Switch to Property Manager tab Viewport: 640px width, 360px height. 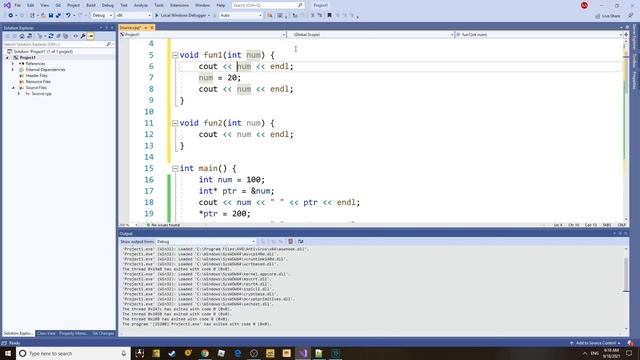tap(73, 333)
